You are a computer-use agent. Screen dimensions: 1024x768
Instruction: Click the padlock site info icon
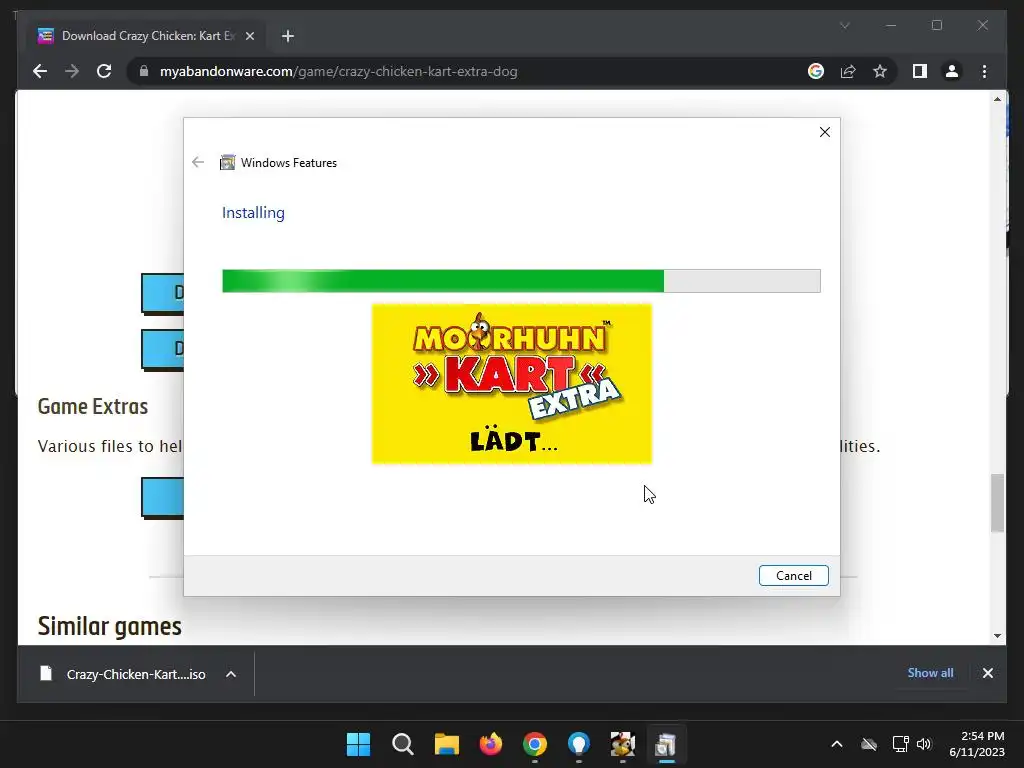pyautogui.click(x=144, y=71)
